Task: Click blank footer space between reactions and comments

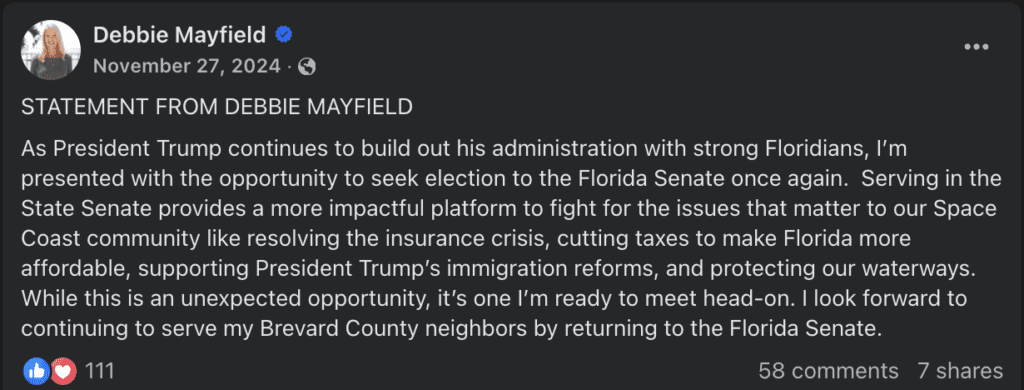Action: pyautogui.click(x=431, y=372)
